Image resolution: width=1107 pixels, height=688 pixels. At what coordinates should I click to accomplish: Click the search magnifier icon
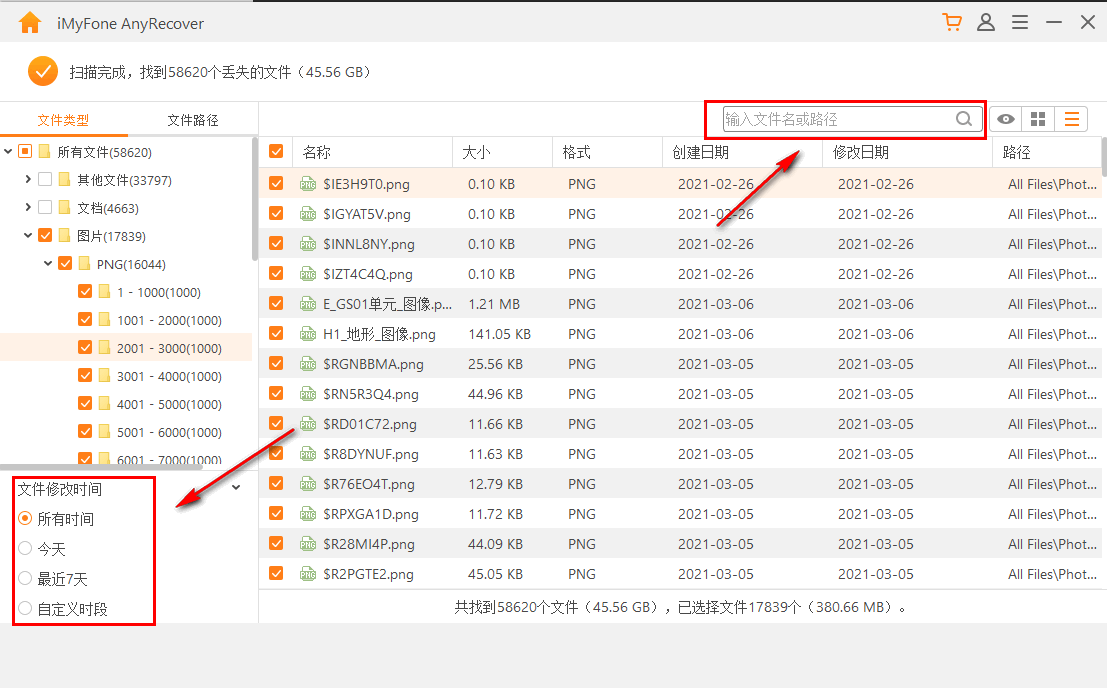(x=964, y=119)
